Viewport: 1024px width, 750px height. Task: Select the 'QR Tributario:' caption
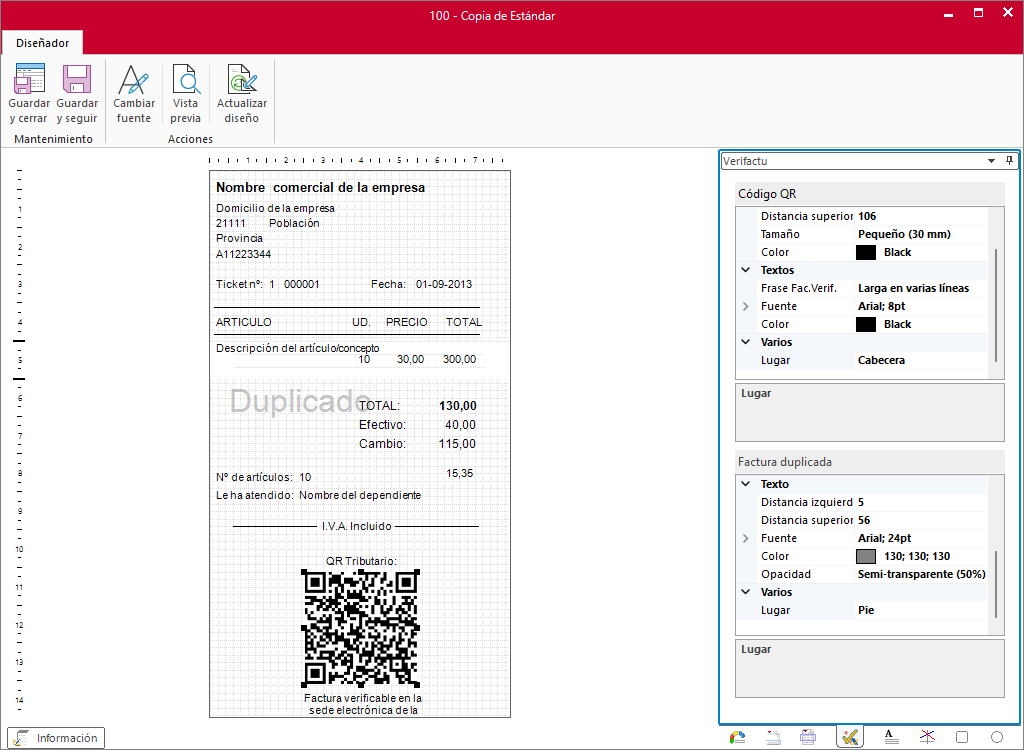tap(361, 561)
